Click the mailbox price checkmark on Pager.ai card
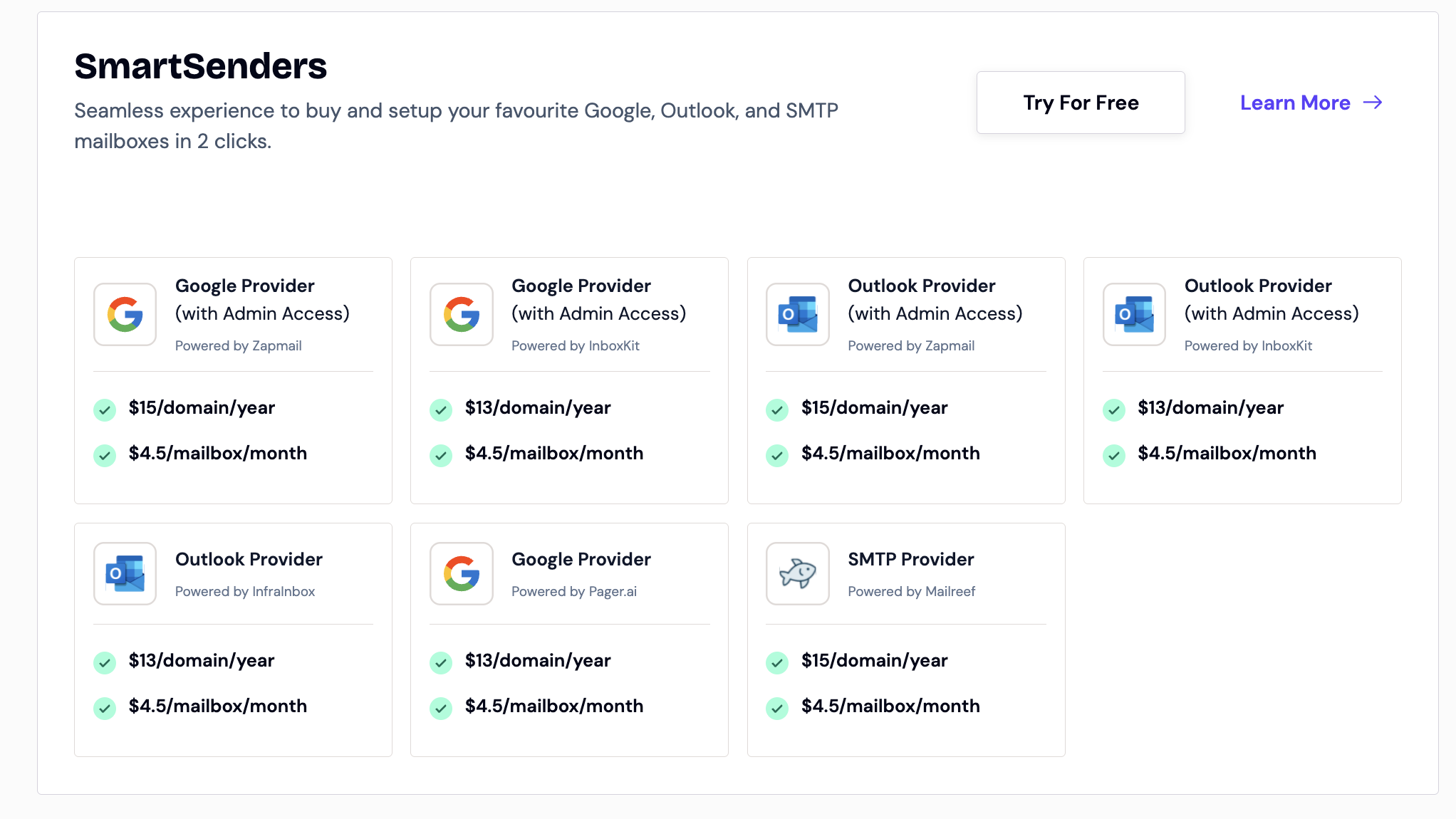The image size is (1456, 819). tap(441, 708)
